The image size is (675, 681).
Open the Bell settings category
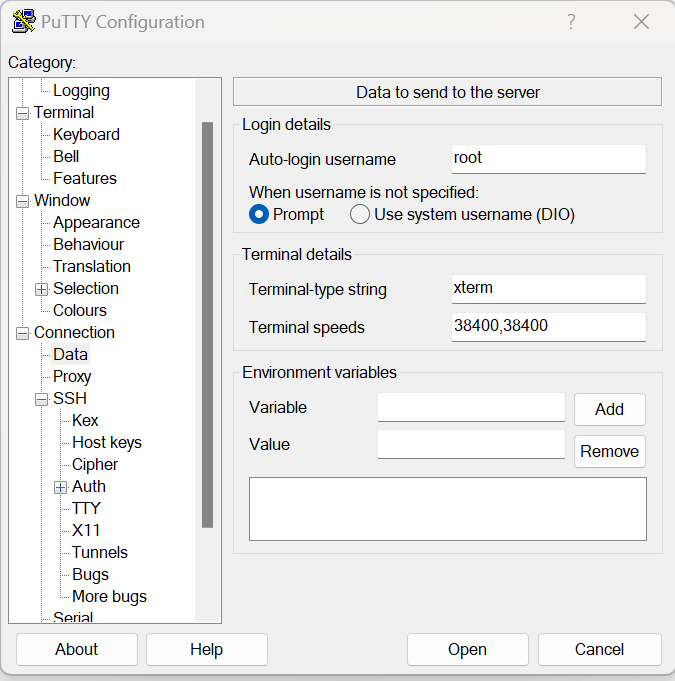66,156
